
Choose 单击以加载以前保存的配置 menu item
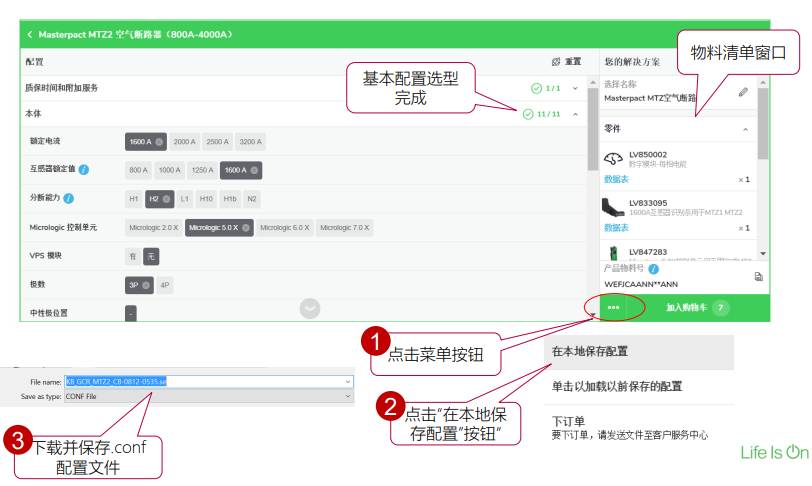pyautogui.click(x=617, y=386)
